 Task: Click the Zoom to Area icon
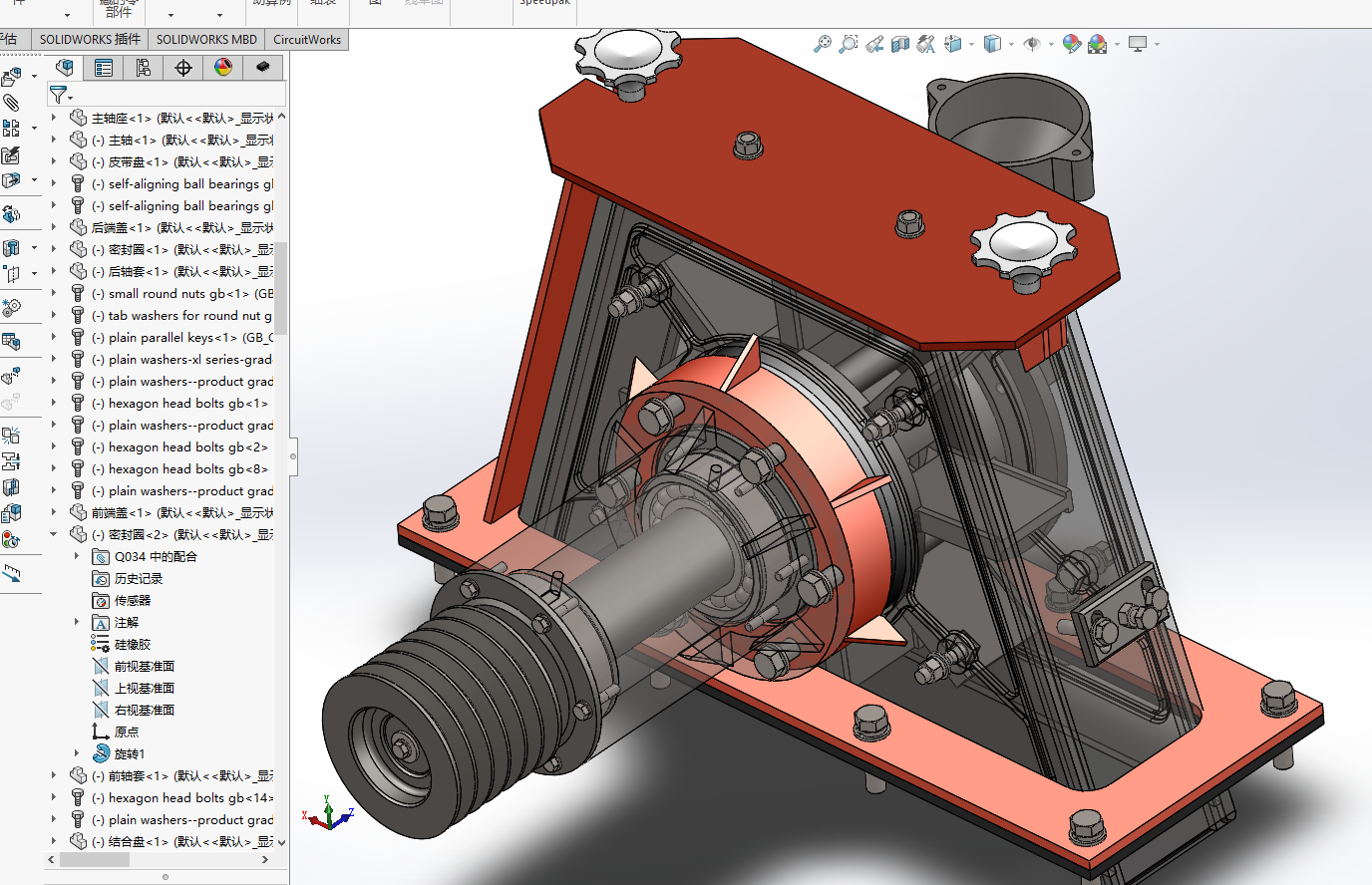pos(849,44)
